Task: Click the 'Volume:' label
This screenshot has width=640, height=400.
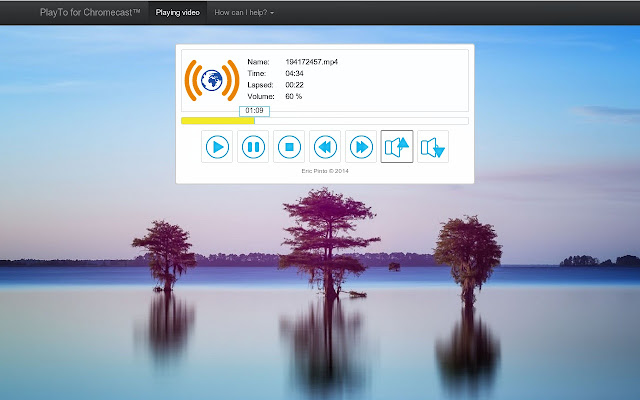Action: (261, 96)
